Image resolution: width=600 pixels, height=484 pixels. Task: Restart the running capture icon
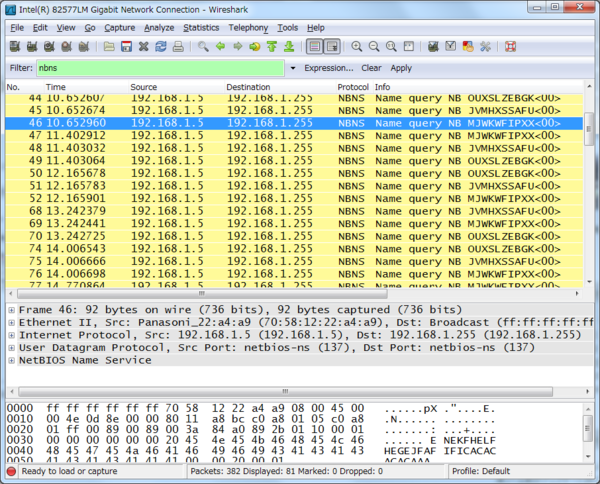pyautogui.click(x=84, y=47)
